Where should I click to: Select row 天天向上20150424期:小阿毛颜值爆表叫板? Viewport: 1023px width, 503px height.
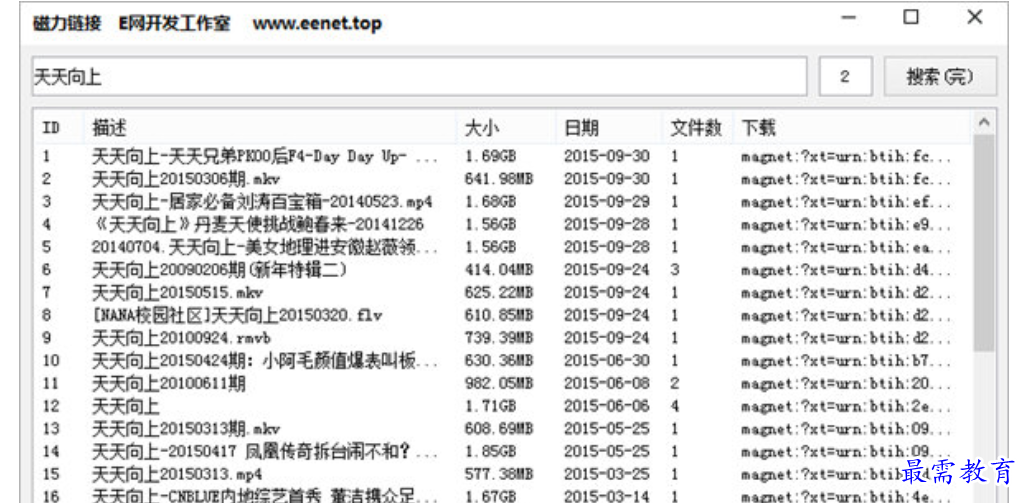504,361
